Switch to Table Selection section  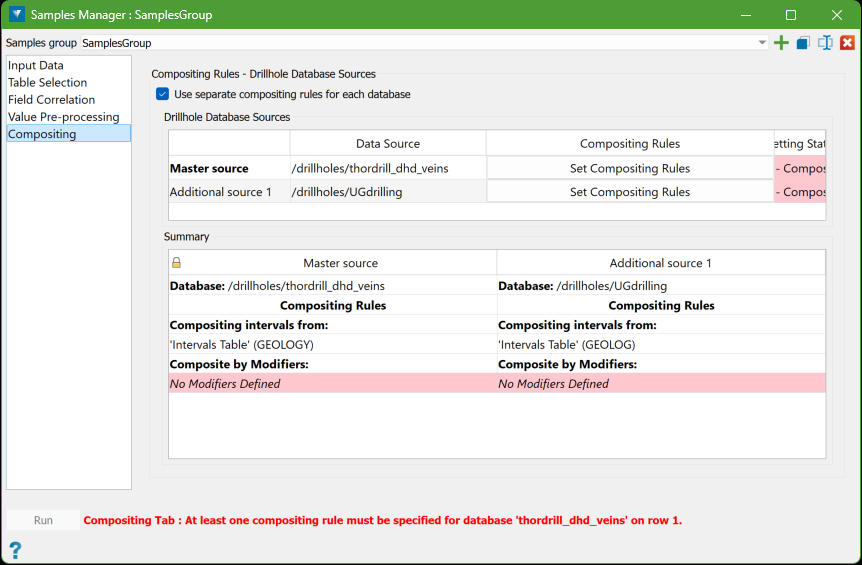pos(47,82)
